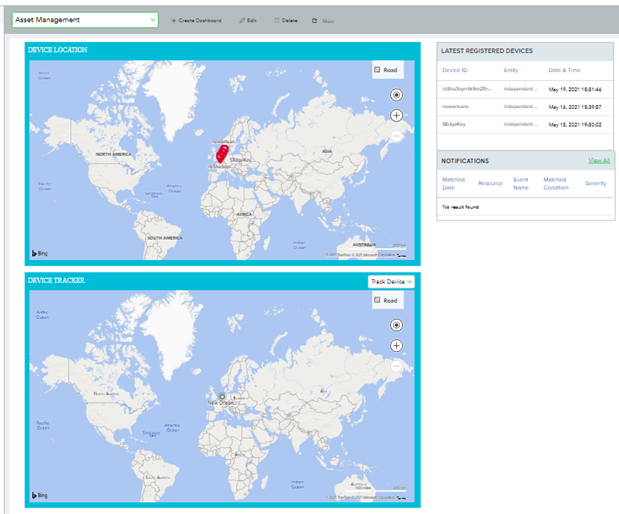The height and width of the screenshot is (514, 619).
Task: Click the Create Dashboard plus icon
Action: click(x=173, y=20)
